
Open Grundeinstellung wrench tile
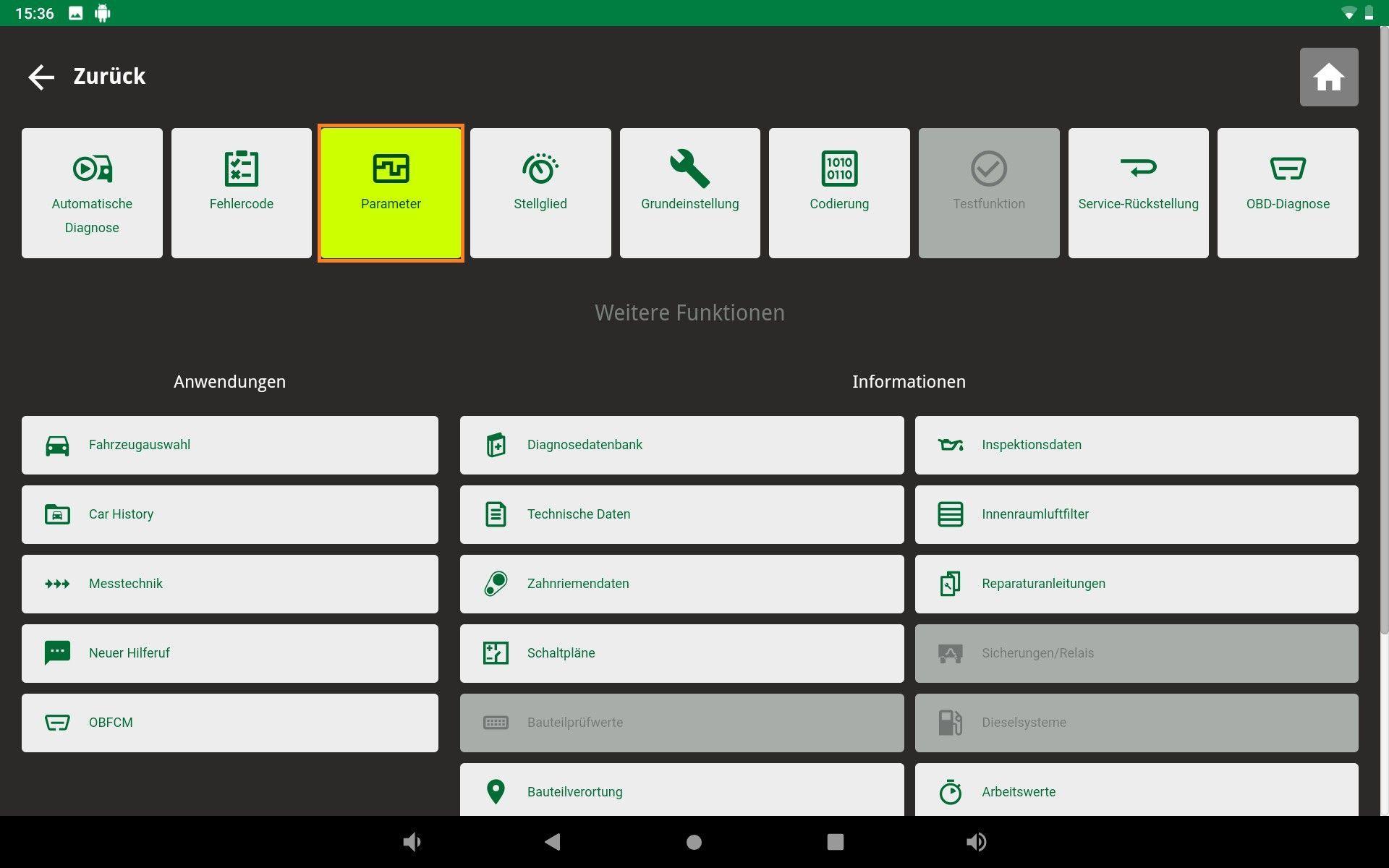click(x=690, y=193)
